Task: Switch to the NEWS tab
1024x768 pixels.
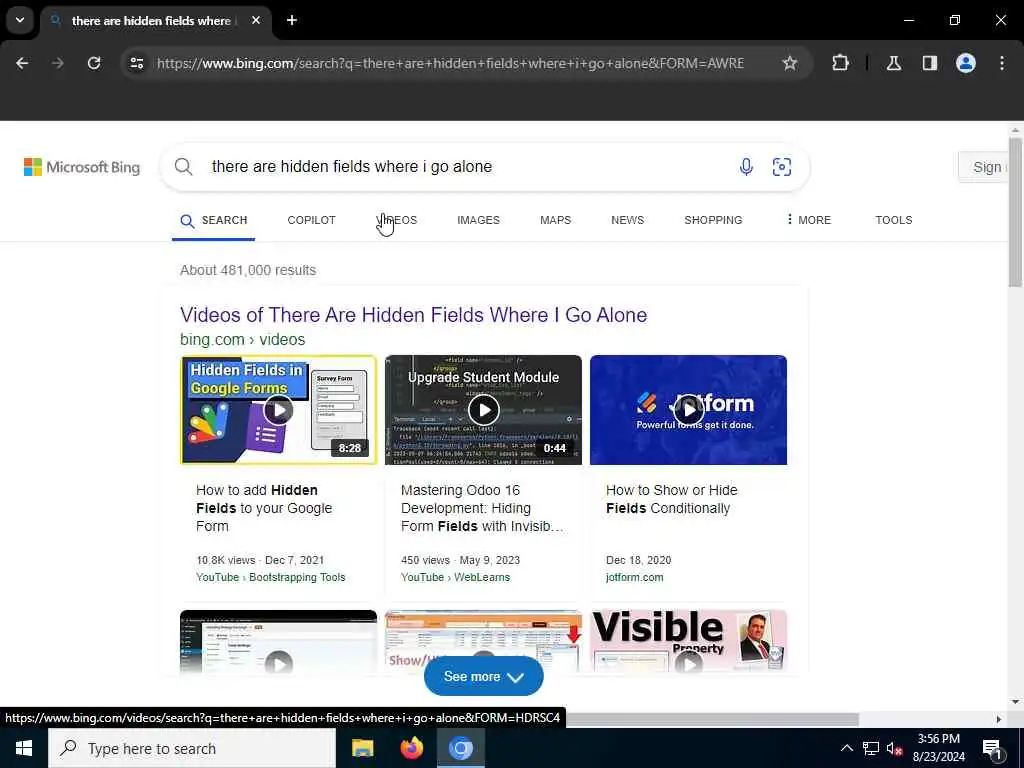Action: click(x=627, y=220)
